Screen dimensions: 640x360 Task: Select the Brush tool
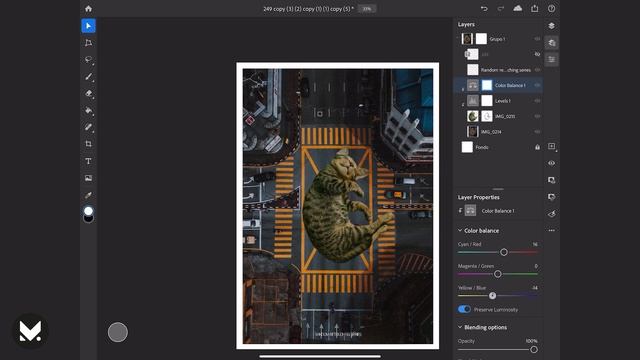point(88,77)
